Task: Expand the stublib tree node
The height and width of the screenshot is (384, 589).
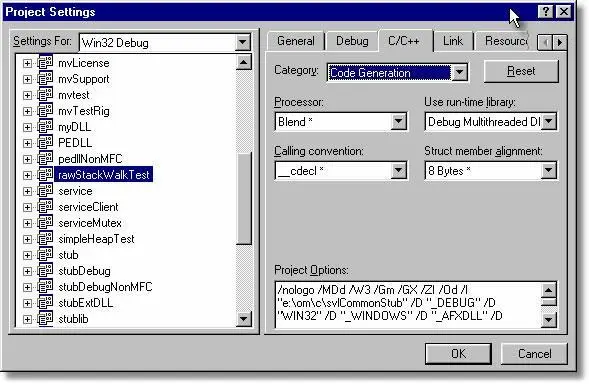Action: (27, 319)
